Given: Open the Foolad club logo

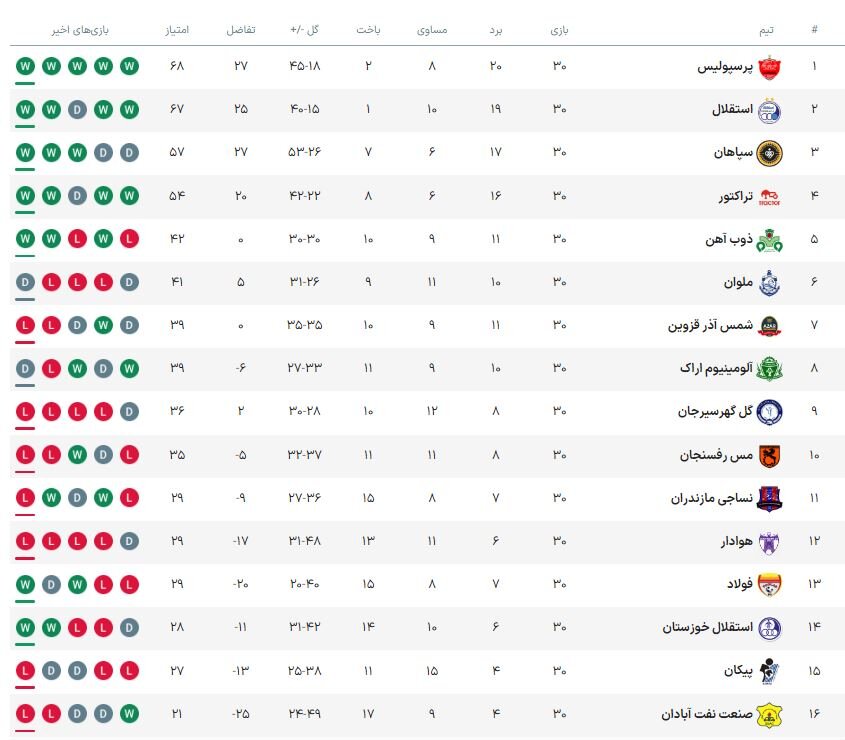Looking at the screenshot, I should click(769, 584).
